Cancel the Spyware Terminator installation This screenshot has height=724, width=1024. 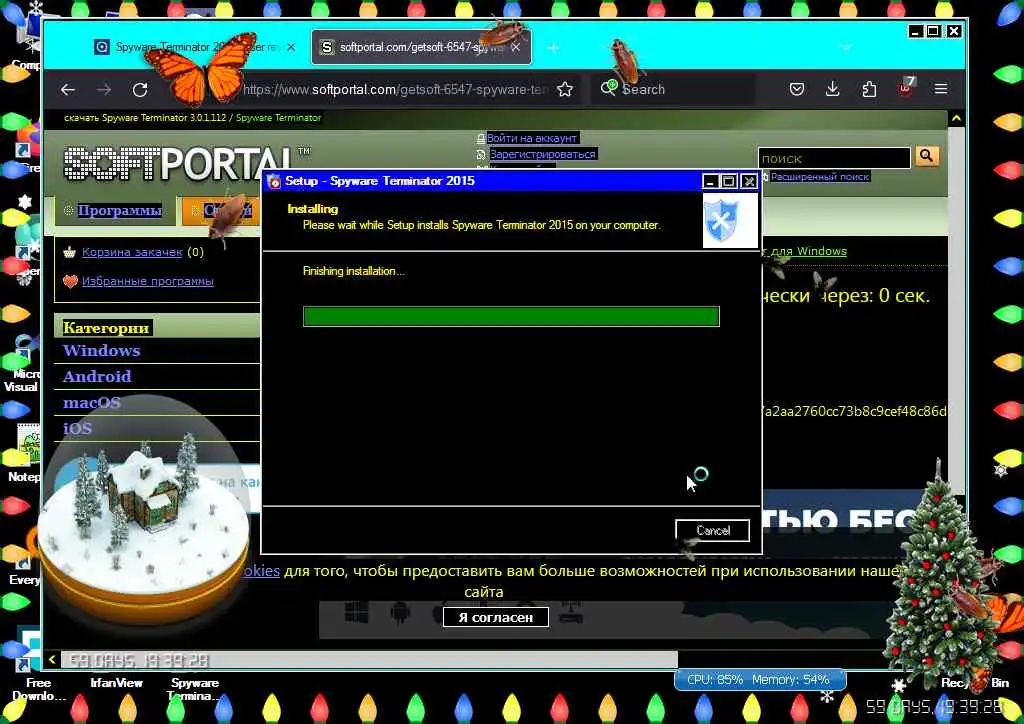[x=712, y=530]
